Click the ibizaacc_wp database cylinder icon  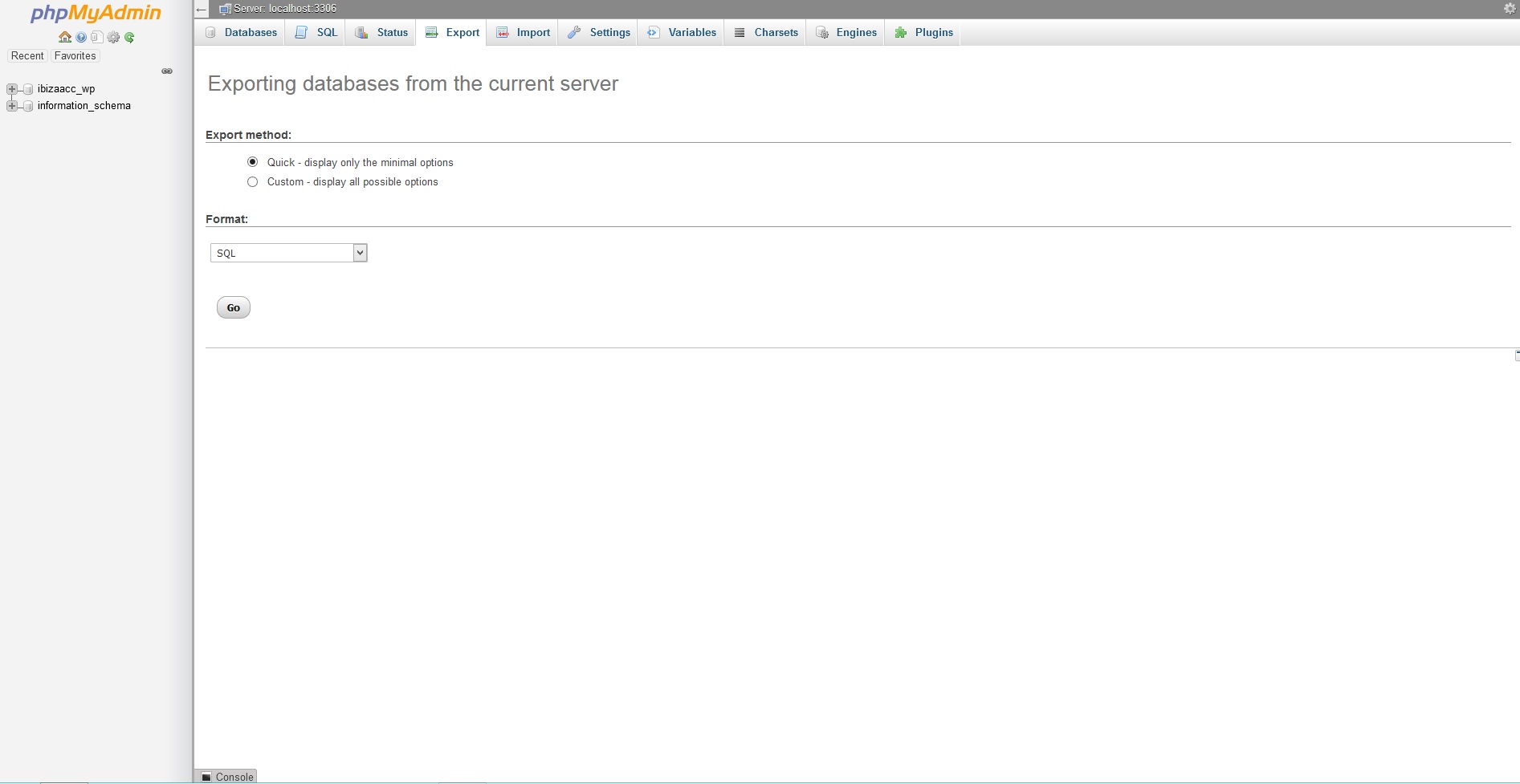[x=28, y=89]
